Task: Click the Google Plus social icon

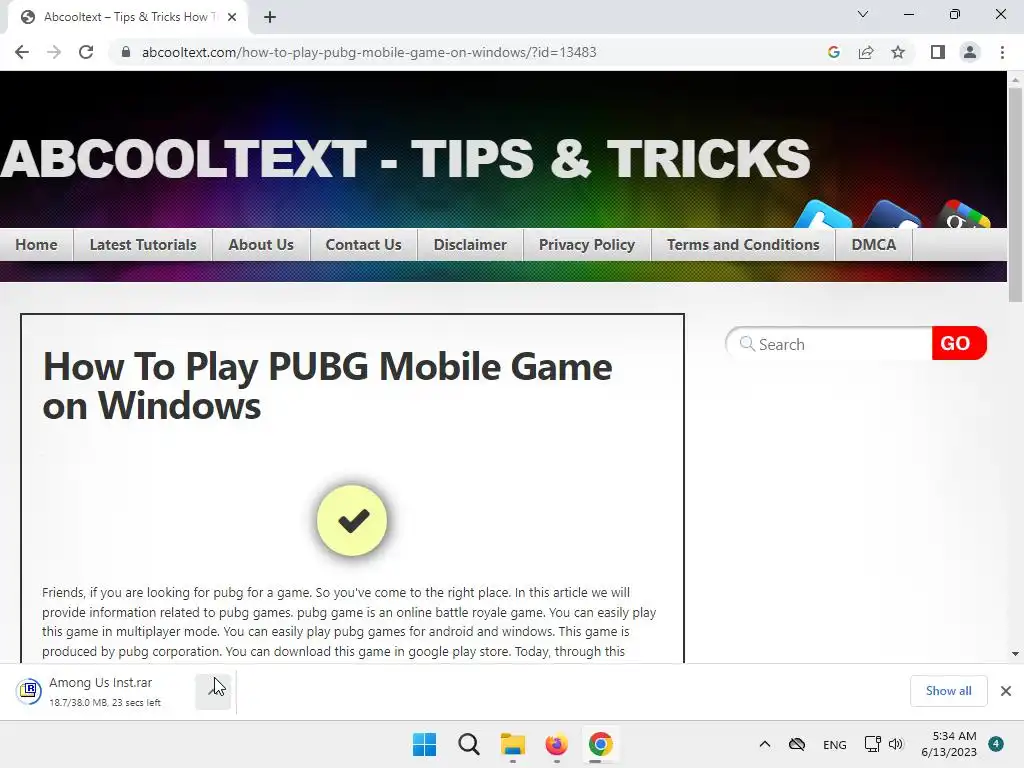Action: tap(964, 215)
